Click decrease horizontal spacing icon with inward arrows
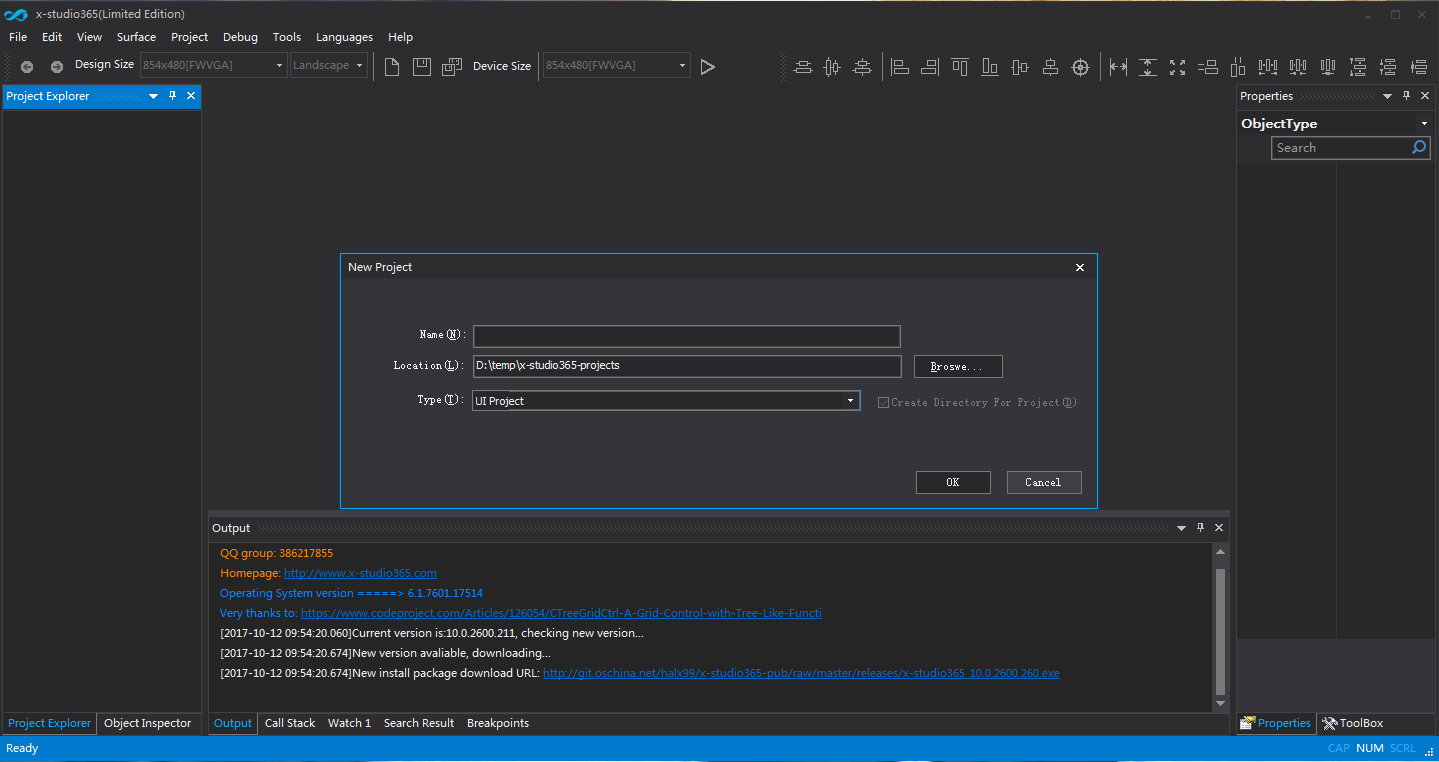Image resolution: width=1439 pixels, height=762 pixels. click(x=1298, y=67)
